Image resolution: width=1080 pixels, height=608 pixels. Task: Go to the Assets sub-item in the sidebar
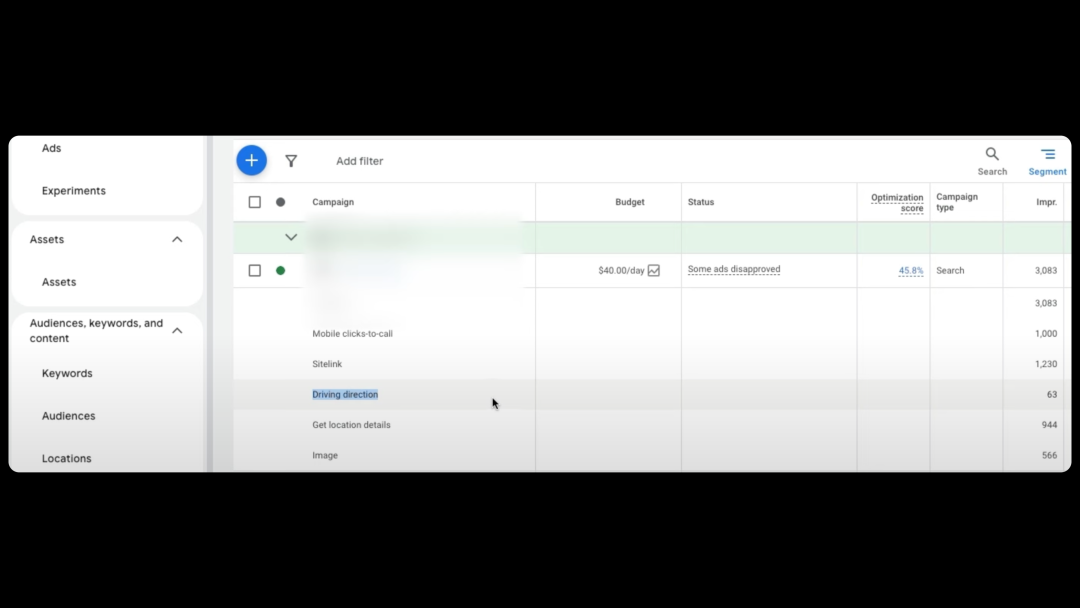click(x=59, y=282)
